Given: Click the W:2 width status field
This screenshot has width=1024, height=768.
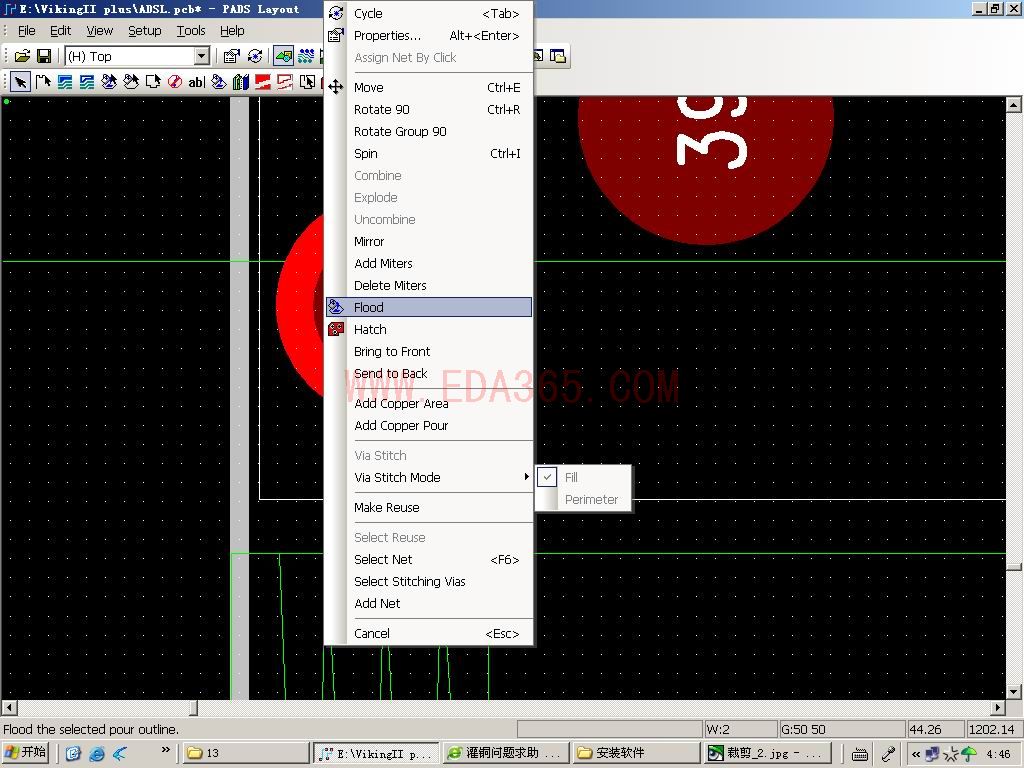Looking at the screenshot, I should click(741, 729).
